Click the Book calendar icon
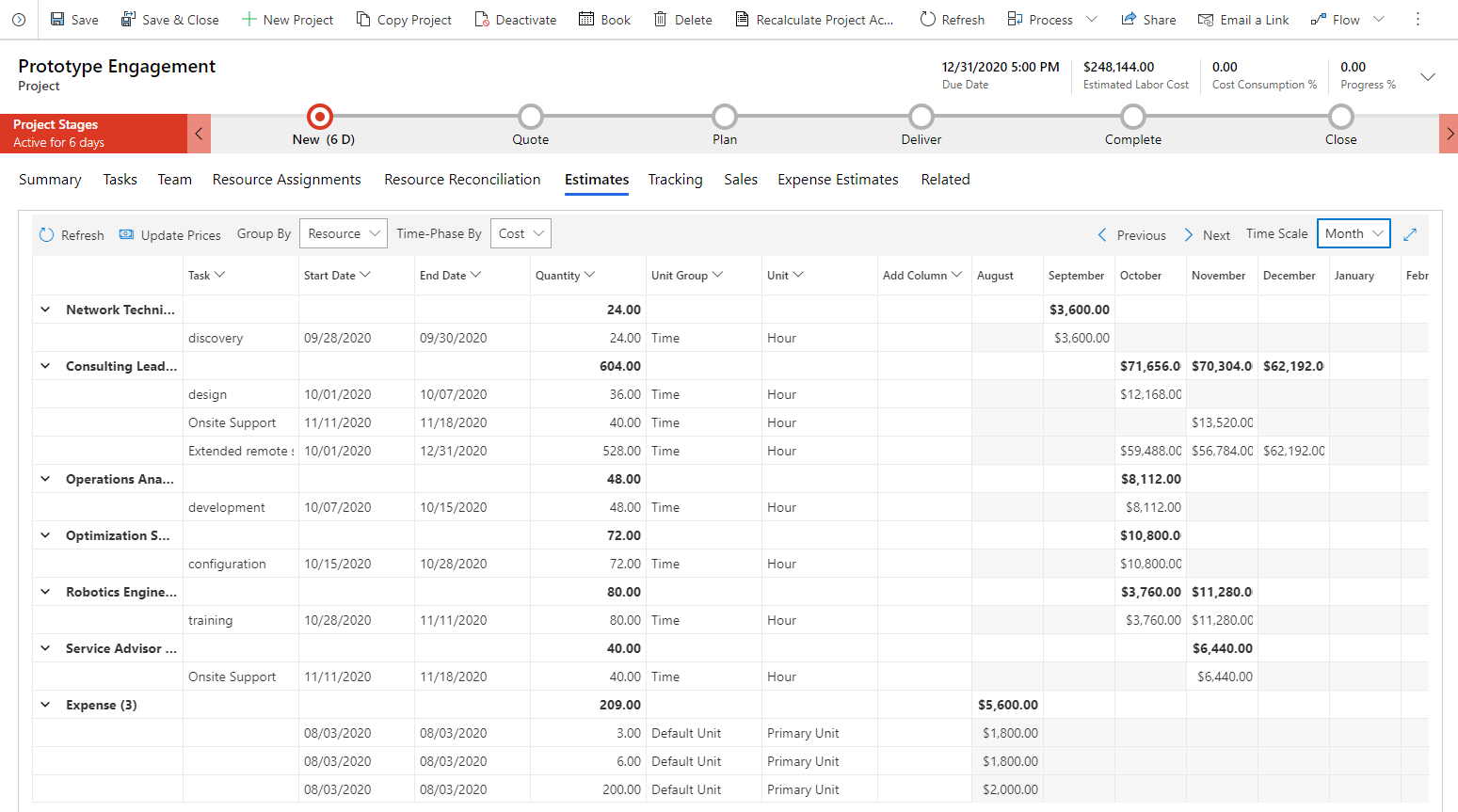The image size is (1458, 812). coord(586,20)
